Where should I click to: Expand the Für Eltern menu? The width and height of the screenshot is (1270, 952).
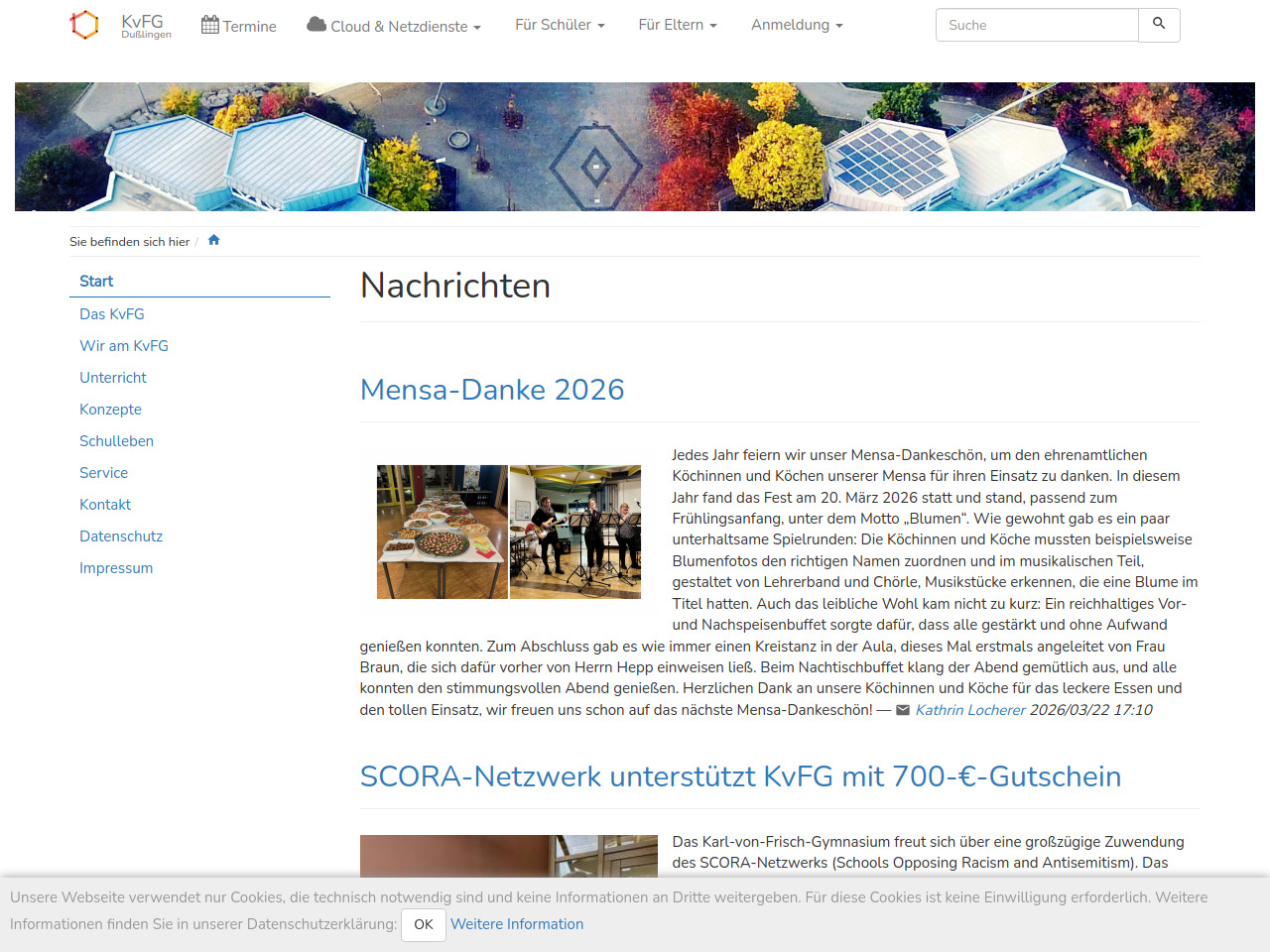point(678,25)
